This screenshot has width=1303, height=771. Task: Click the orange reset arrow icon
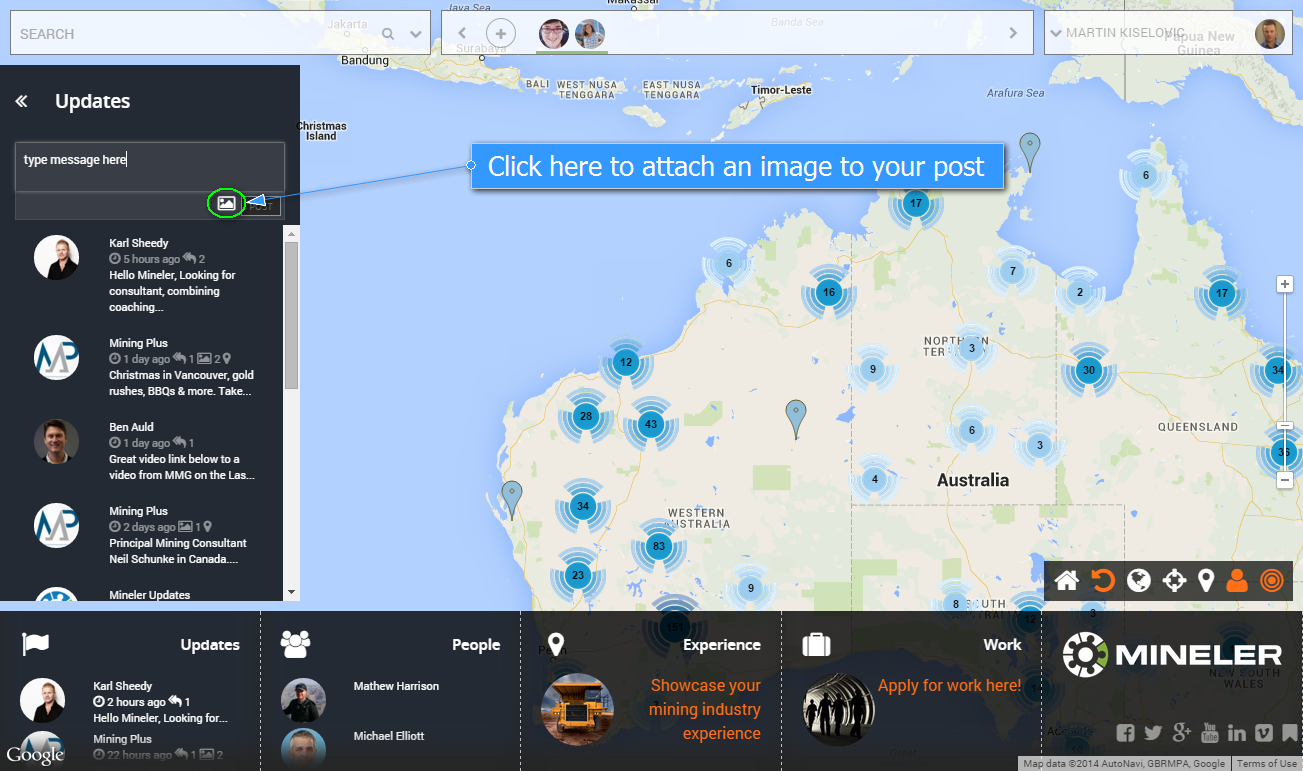tap(1102, 581)
